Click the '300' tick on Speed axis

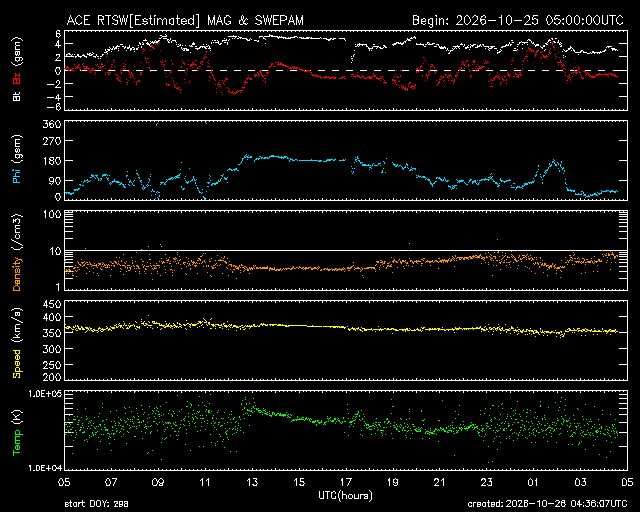pos(52,349)
